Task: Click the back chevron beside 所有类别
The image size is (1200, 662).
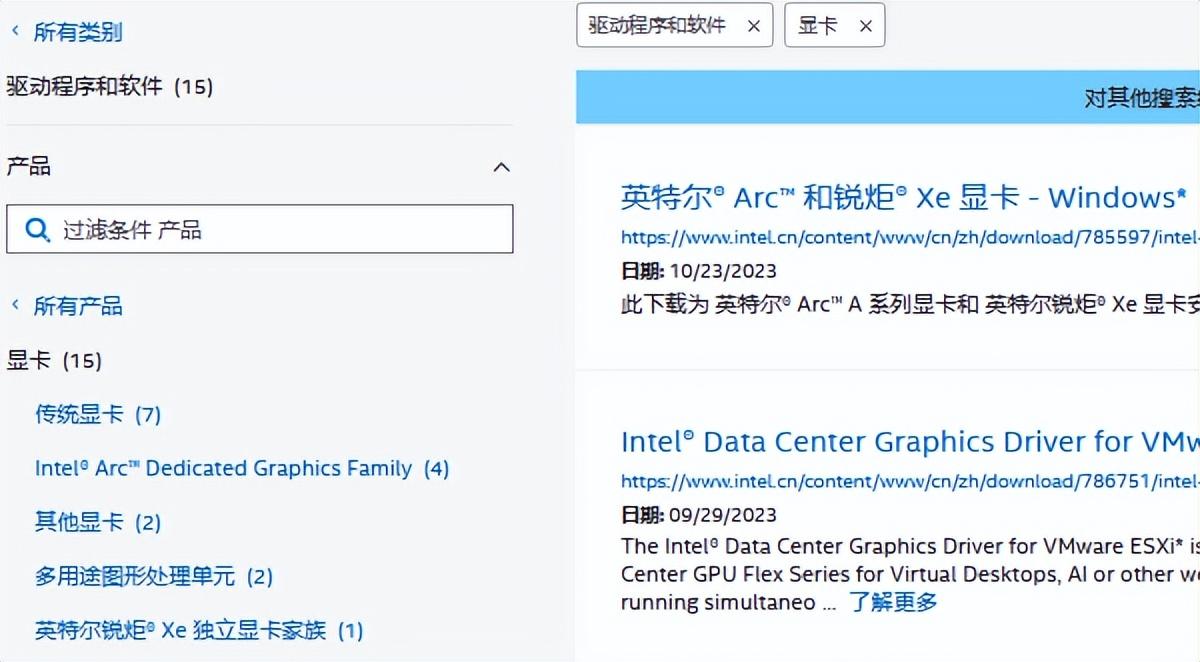Action: [x=15, y=31]
